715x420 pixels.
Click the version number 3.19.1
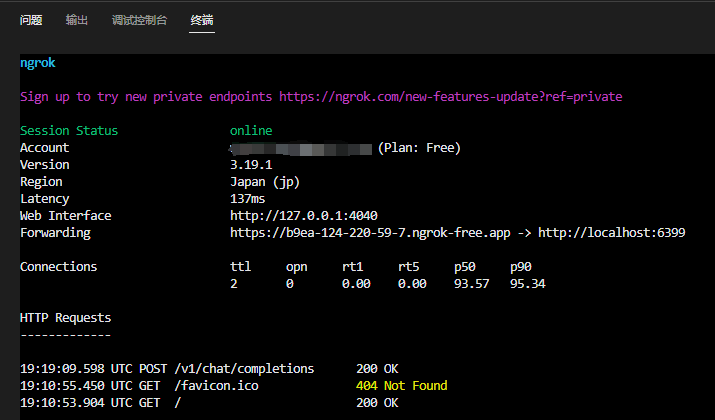pyautogui.click(x=251, y=165)
